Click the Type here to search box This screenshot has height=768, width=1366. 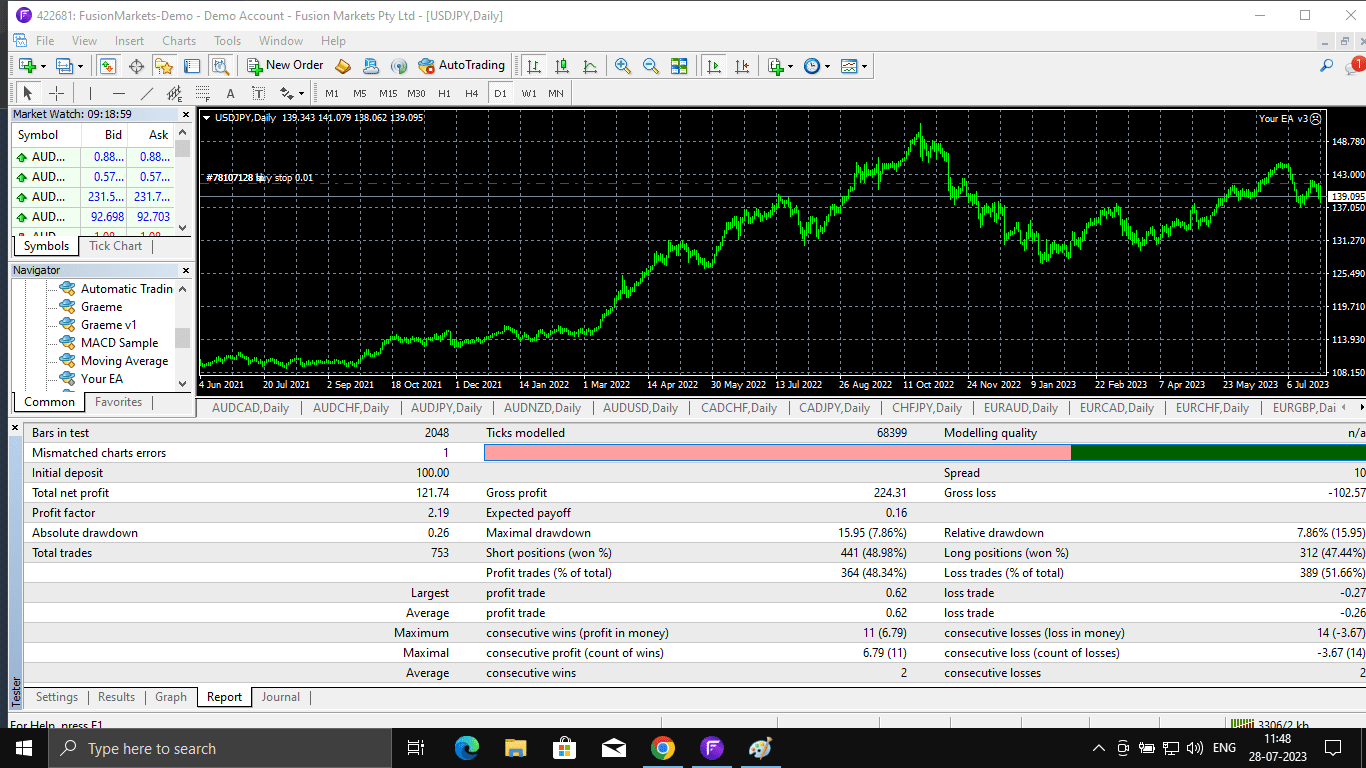[x=220, y=748]
